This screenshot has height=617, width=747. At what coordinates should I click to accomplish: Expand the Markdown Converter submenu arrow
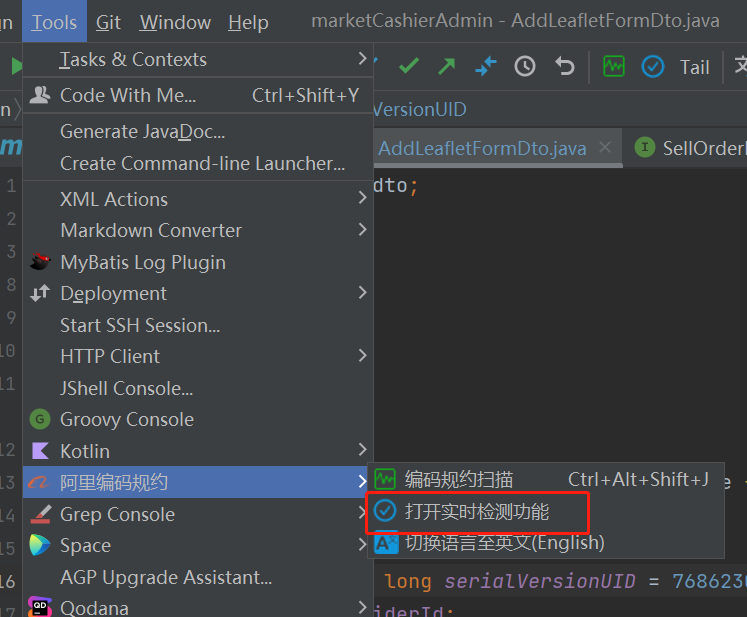(x=363, y=230)
